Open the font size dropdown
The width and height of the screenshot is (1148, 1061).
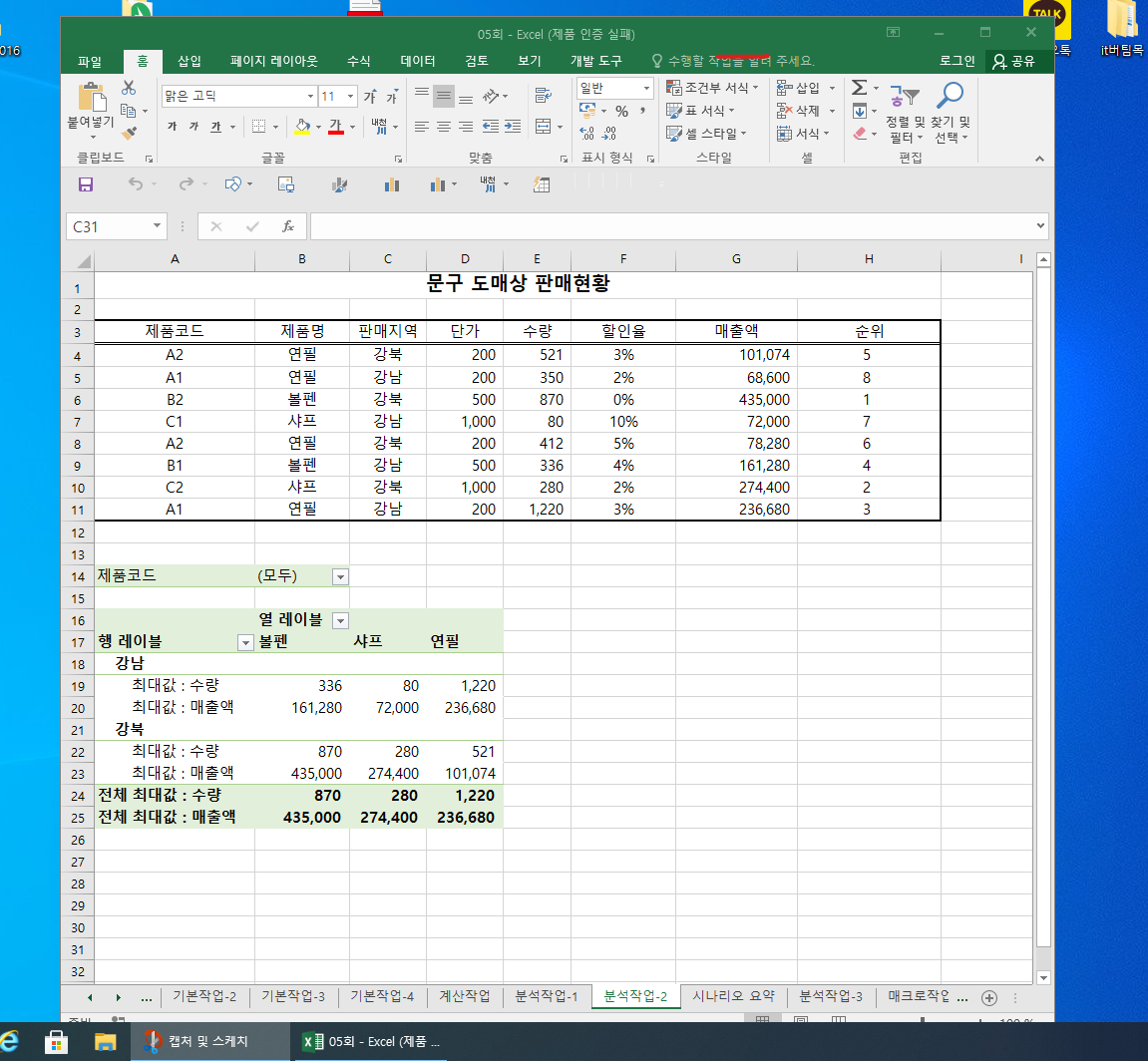click(x=351, y=96)
